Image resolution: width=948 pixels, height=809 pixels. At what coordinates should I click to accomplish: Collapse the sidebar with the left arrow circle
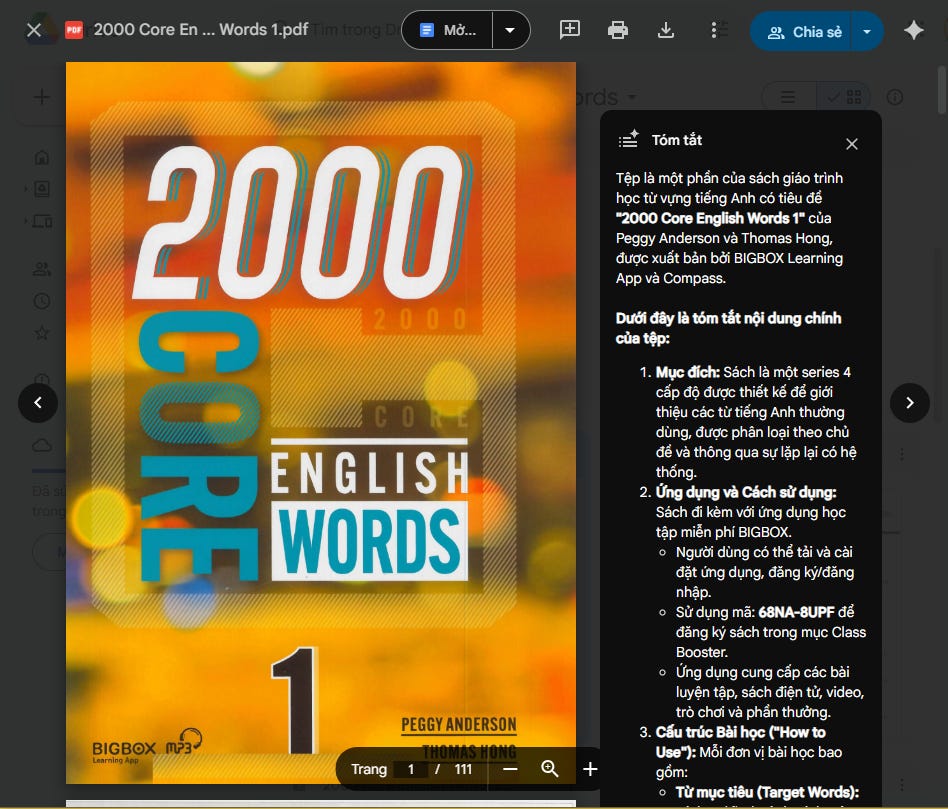point(38,402)
